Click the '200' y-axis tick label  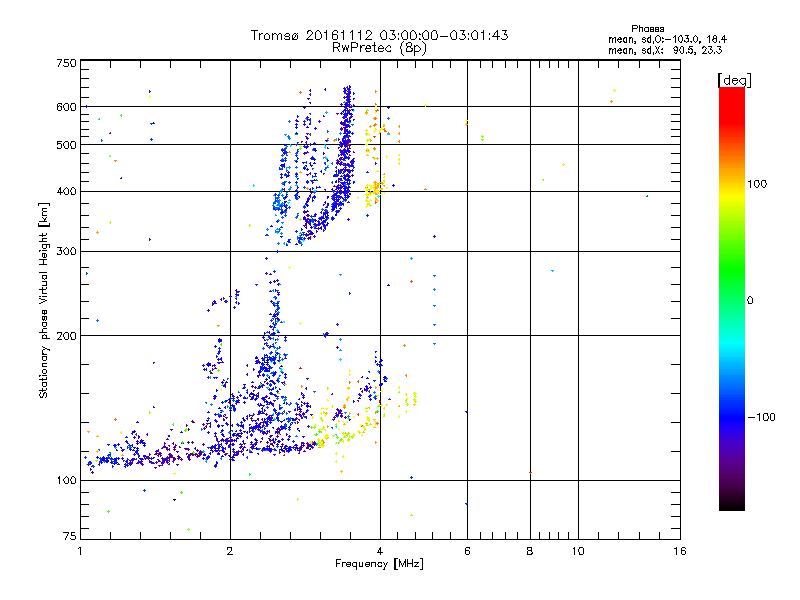(x=66, y=336)
